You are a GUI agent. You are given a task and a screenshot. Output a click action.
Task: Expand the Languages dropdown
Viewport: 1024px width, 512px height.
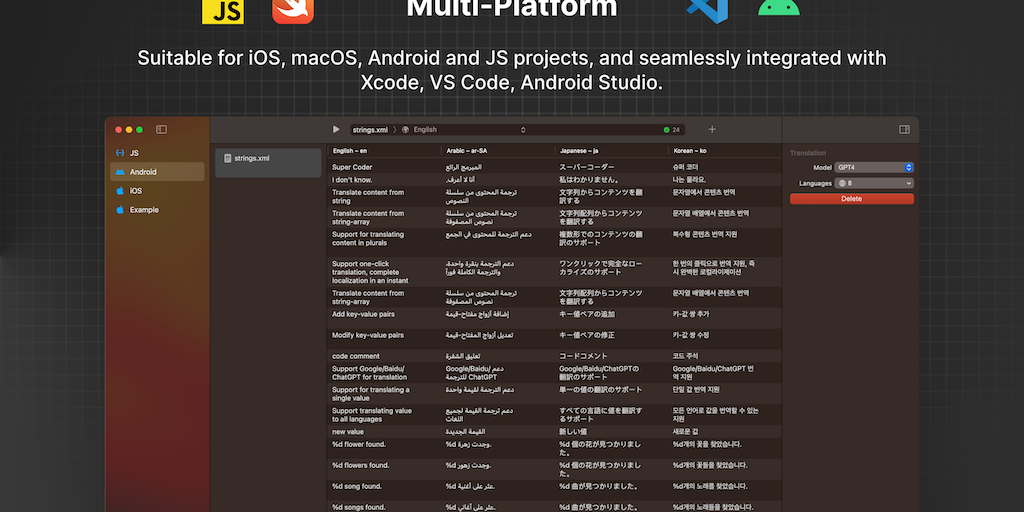click(x=874, y=183)
